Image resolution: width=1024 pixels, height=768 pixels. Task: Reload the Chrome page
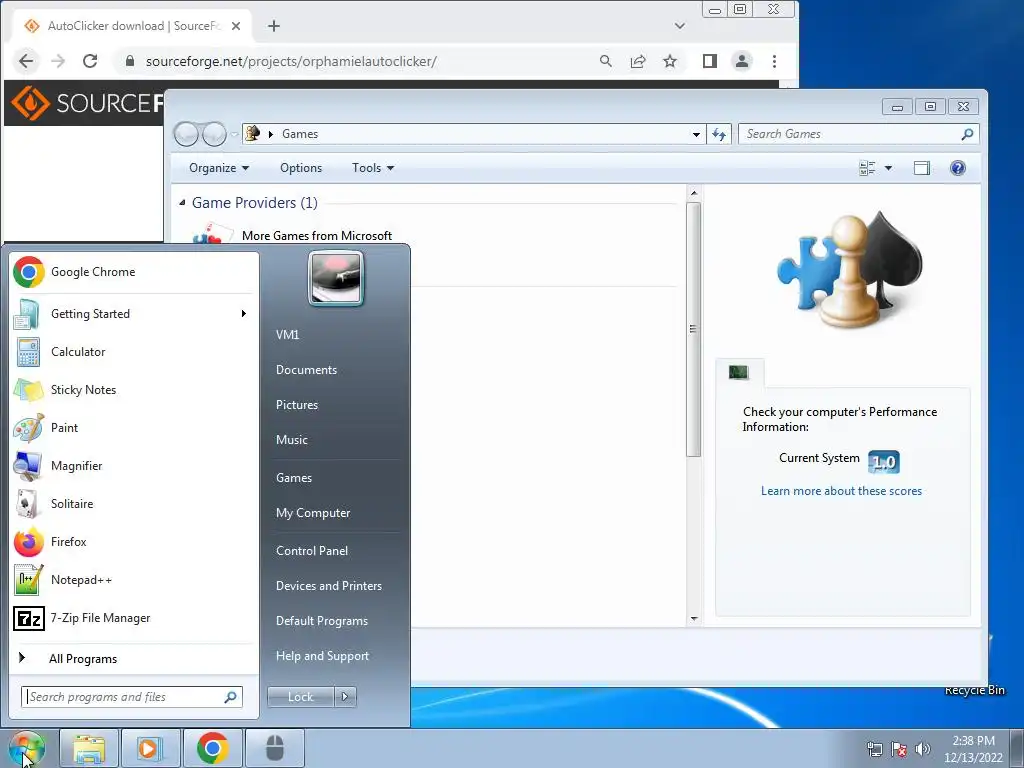90,61
